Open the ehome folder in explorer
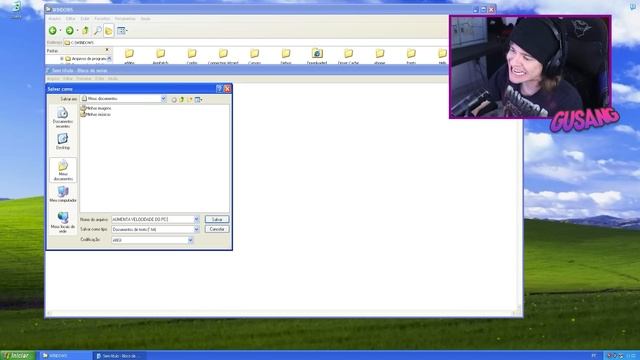The height and width of the screenshot is (360, 640). (x=380, y=56)
